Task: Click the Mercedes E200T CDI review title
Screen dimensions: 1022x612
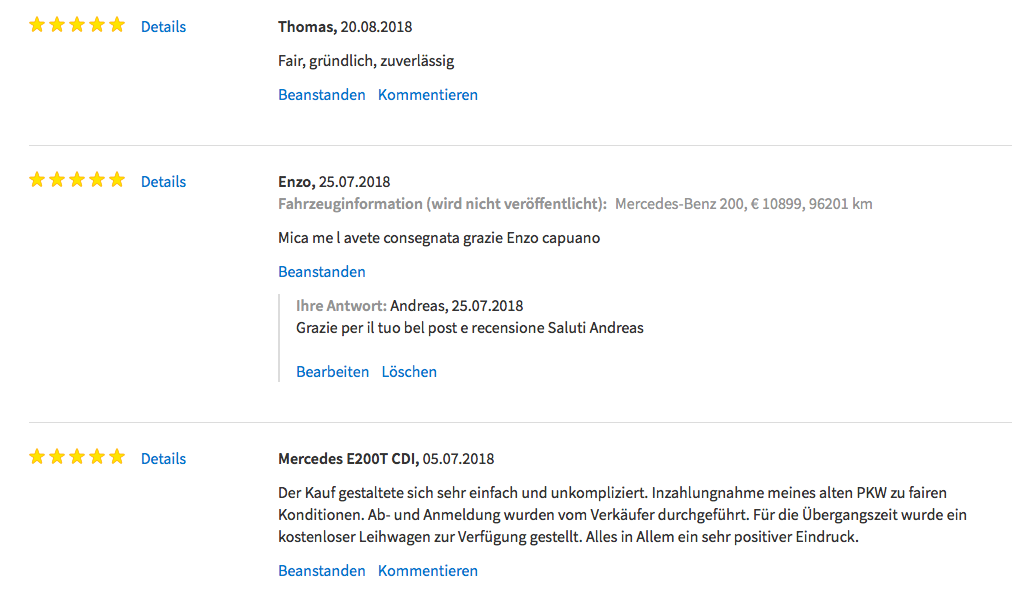Action: 348,459
